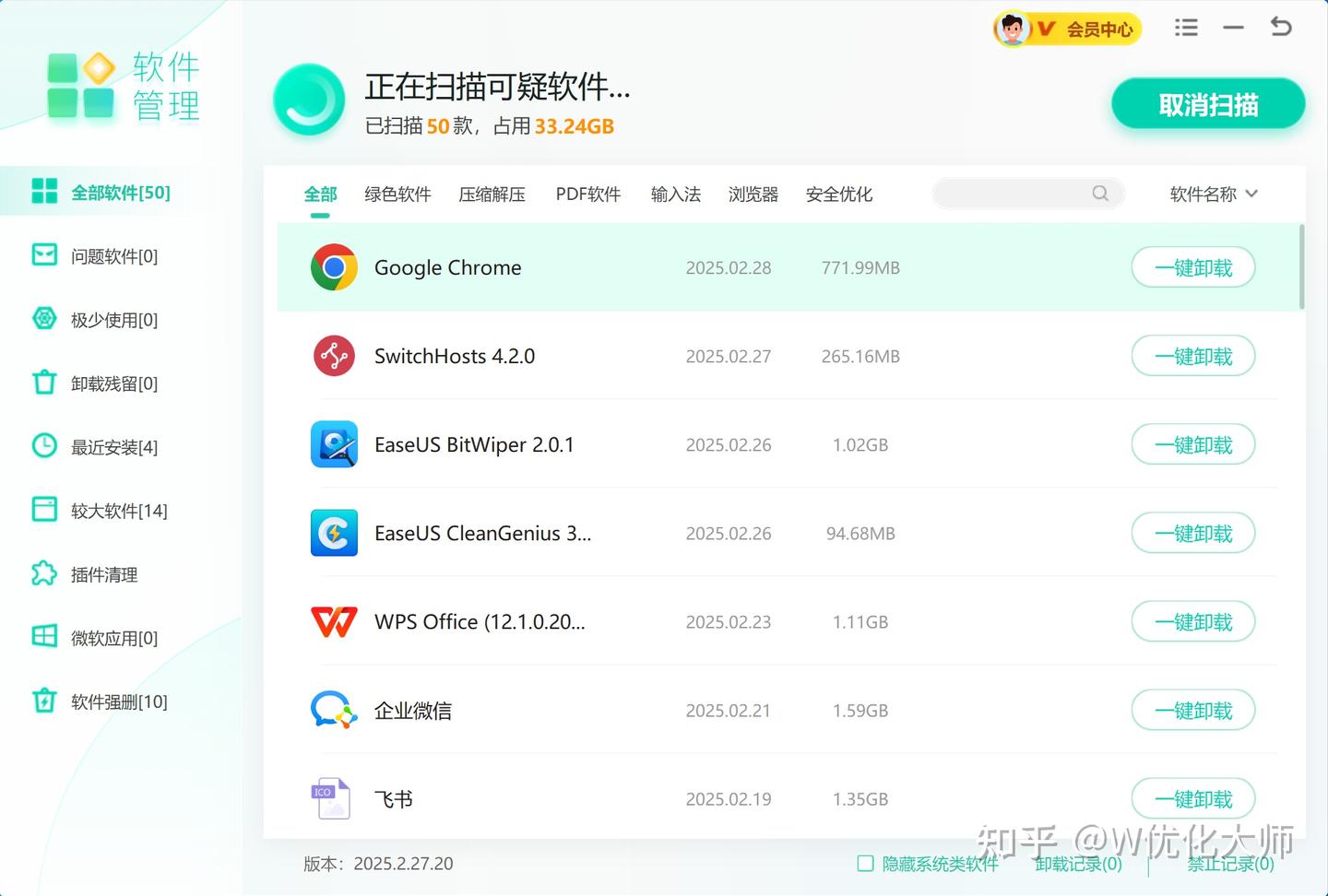Click the 企业微信 name text
Screen dimensions: 1328x896
coord(413,710)
